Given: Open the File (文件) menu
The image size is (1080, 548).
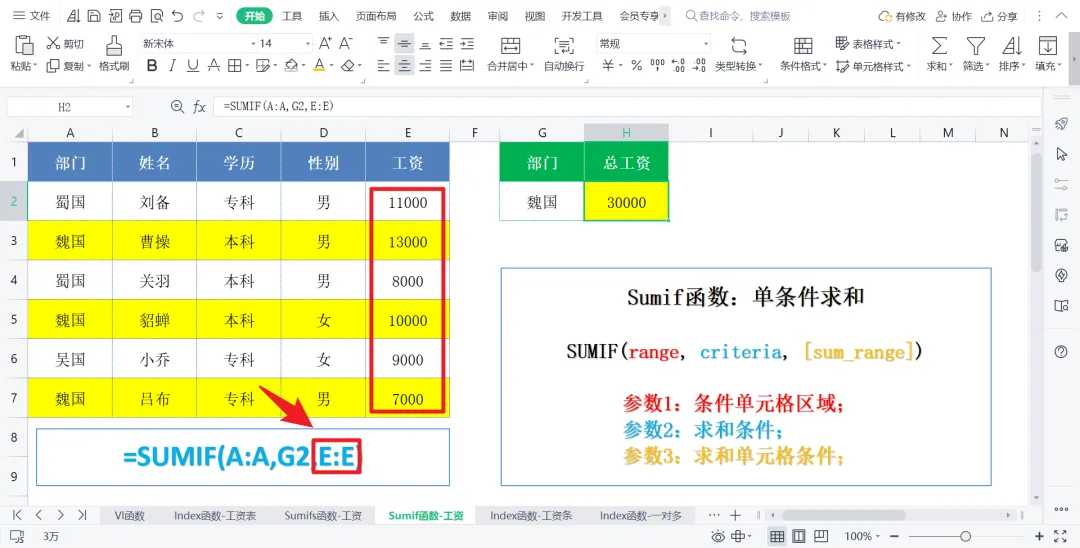Looking at the screenshot, I should point(32,16).
